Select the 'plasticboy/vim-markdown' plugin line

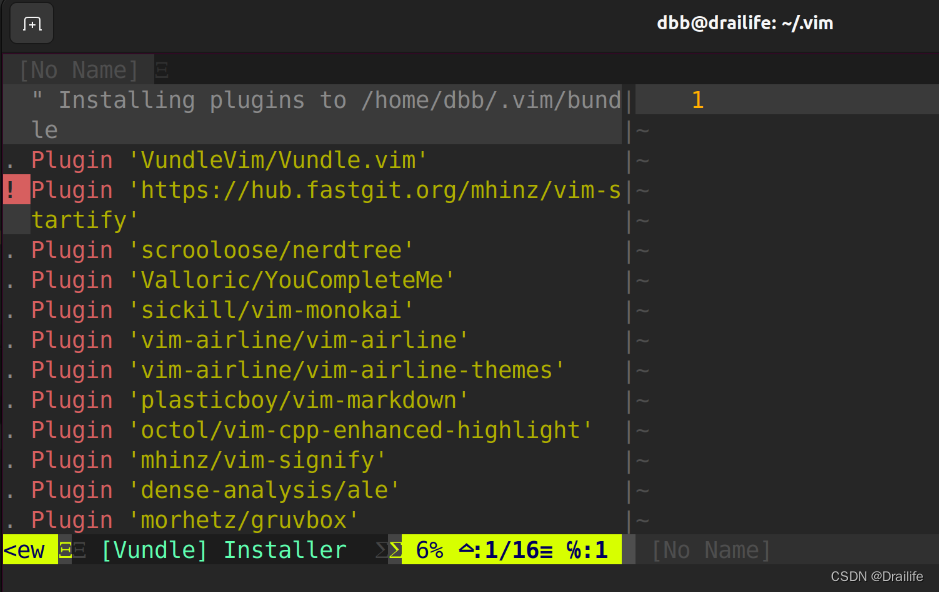[x=250, y=399]
